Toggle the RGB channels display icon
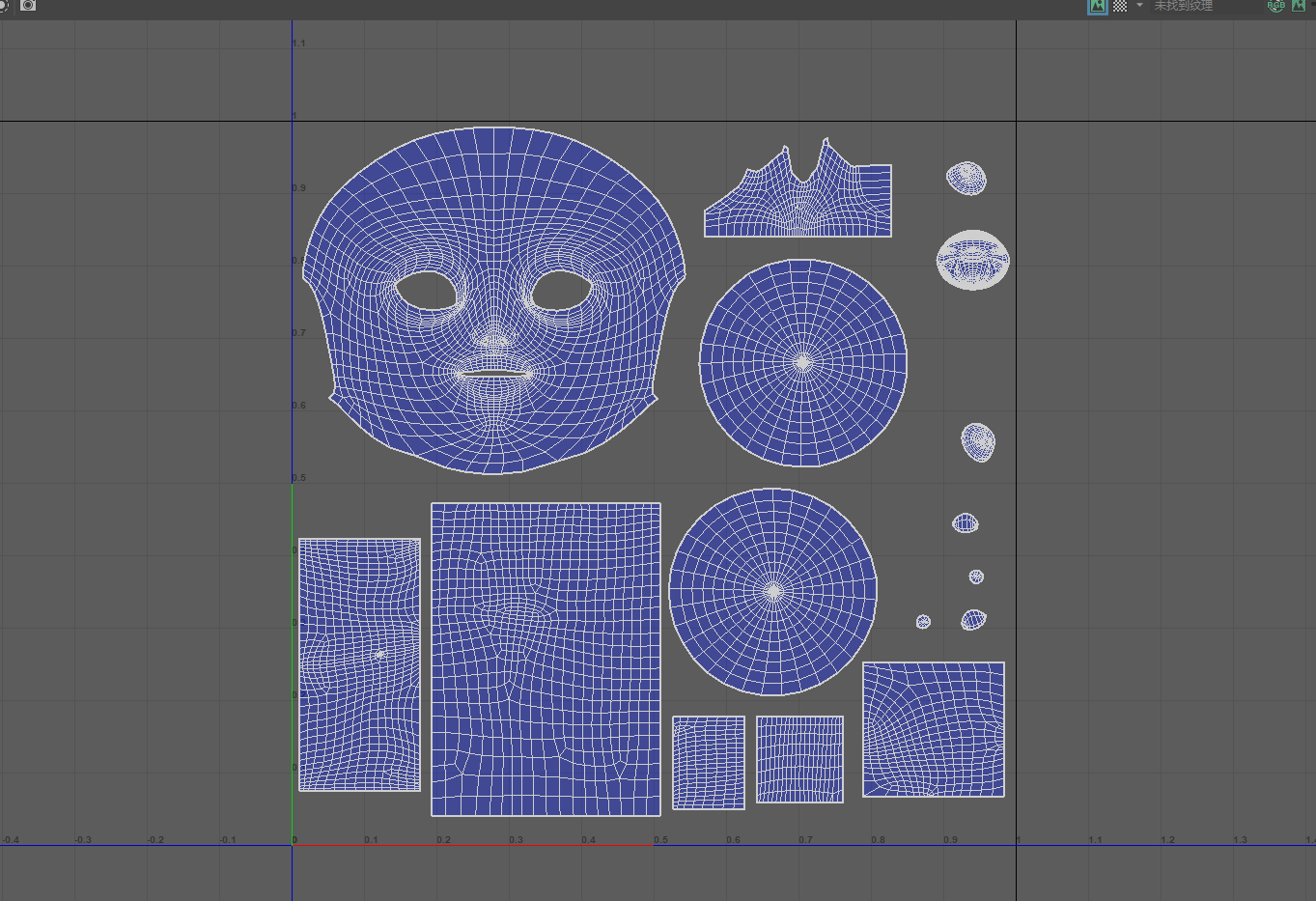This screenshot has width=1316, height=901. [x=1276, y=6]
